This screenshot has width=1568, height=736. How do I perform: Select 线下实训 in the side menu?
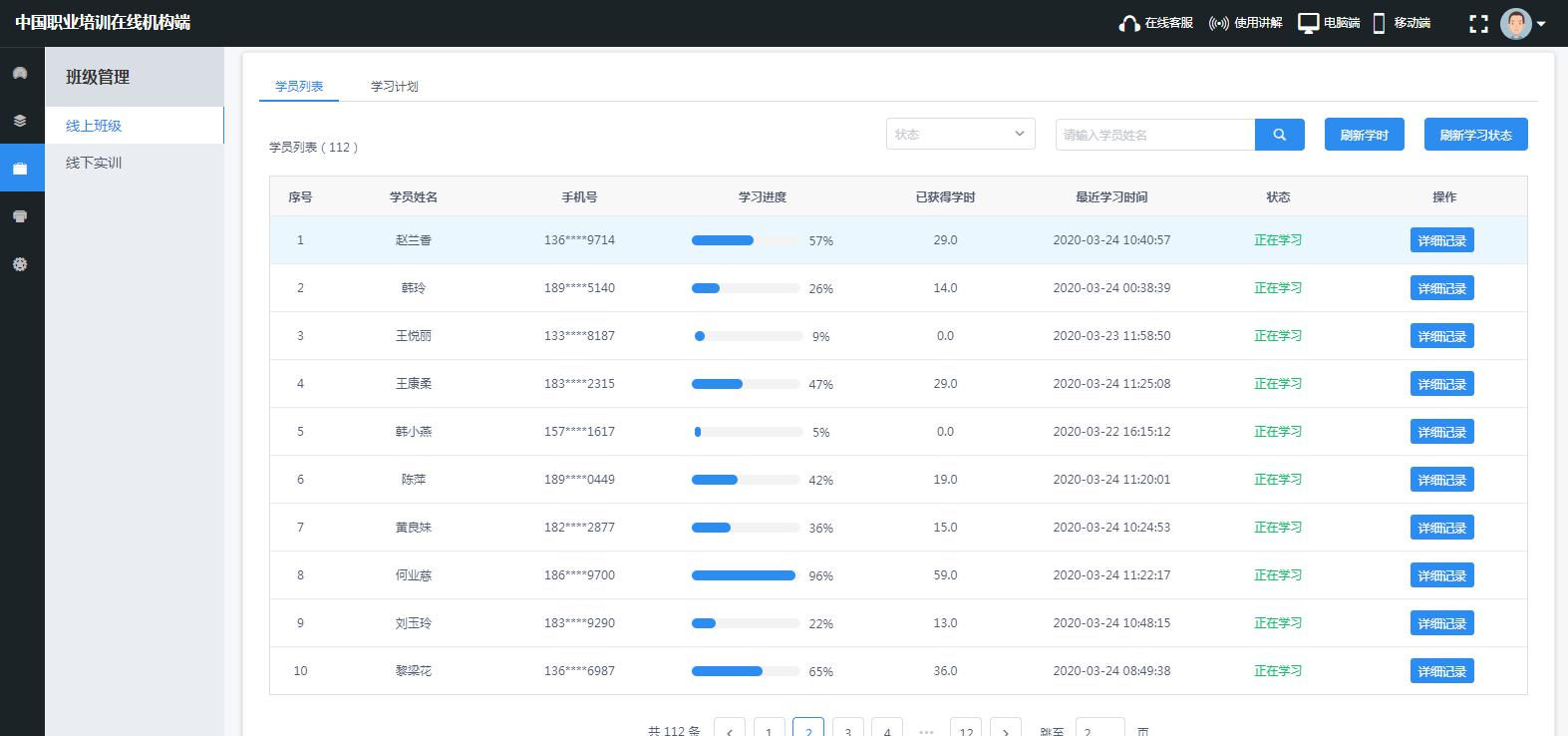tap(94, 163)
